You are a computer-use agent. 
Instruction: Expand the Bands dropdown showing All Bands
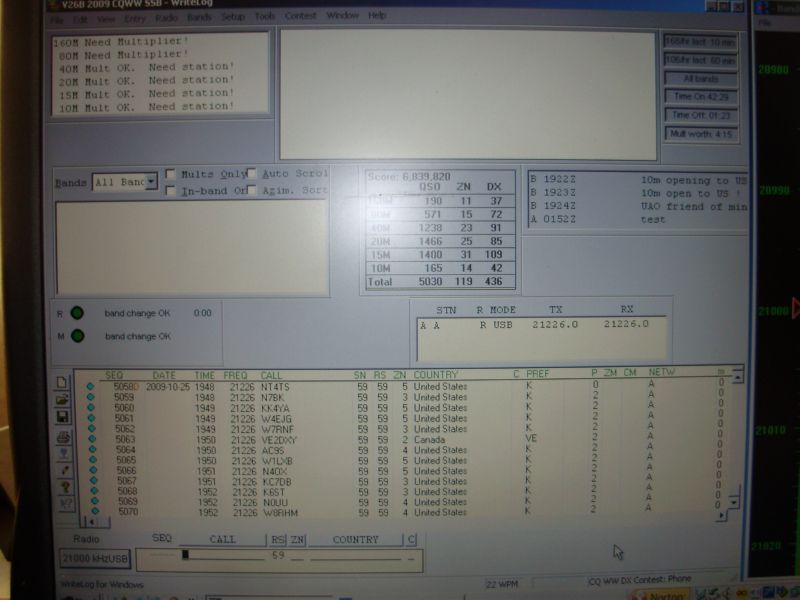point(151,182)
